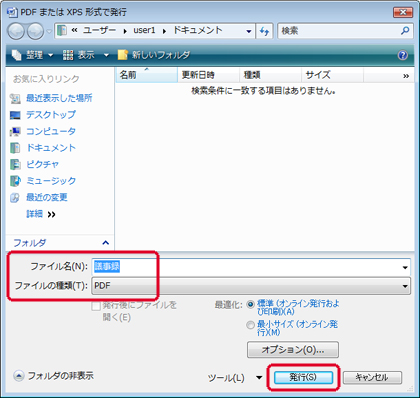
Task: Open the ファイルの種類 PDF combo box
Action: 251,286
